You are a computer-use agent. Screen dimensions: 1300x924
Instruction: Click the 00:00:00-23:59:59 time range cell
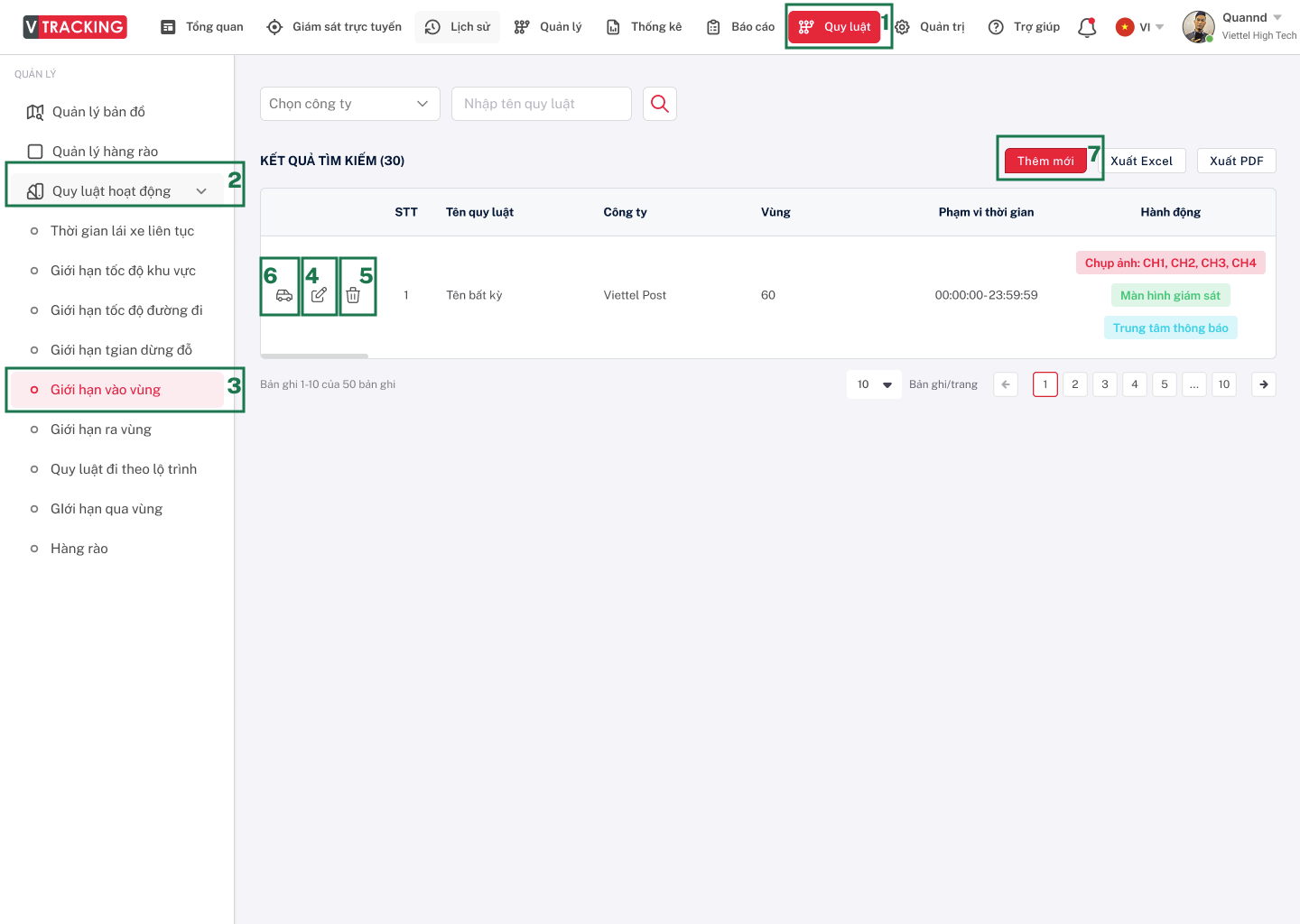pos(987,295)
